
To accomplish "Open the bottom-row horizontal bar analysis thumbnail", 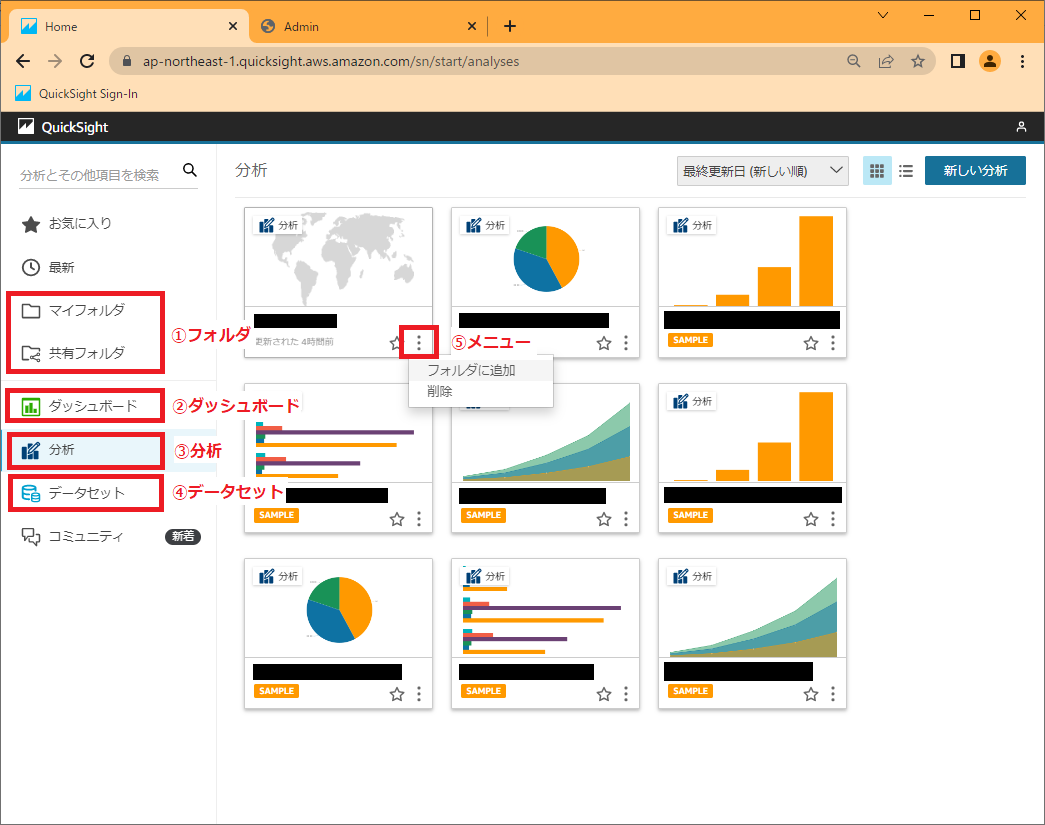I will pyautogui.click(x=545, y=608).
